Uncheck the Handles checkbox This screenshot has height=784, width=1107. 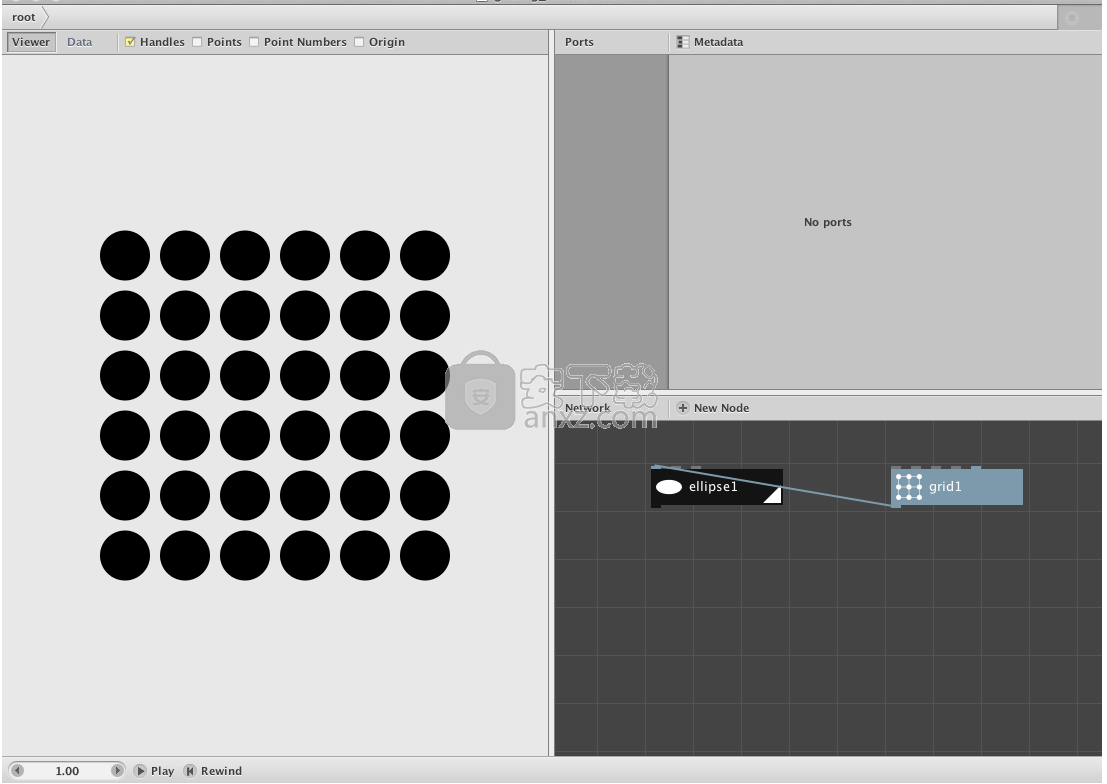(131, 42)
